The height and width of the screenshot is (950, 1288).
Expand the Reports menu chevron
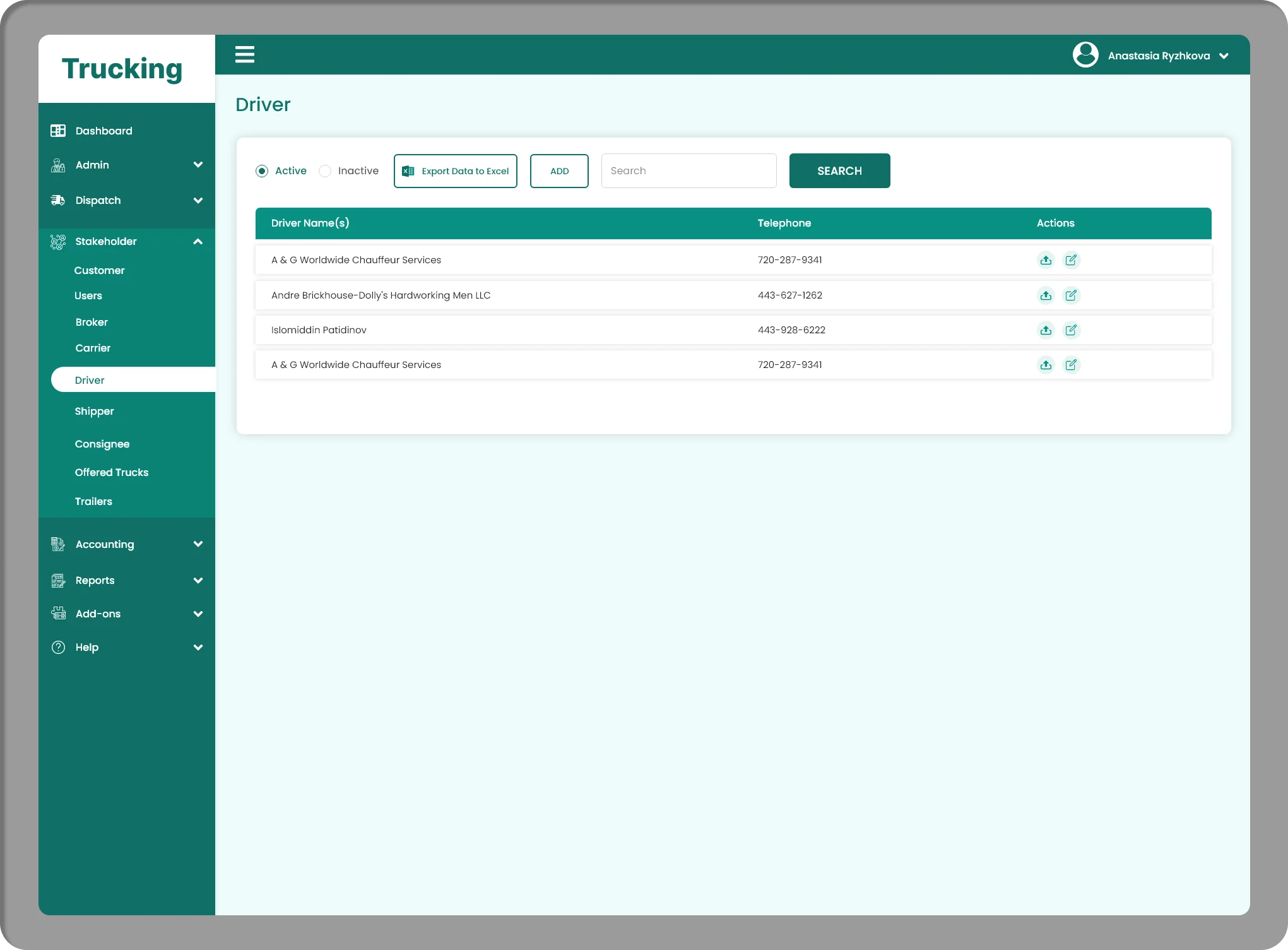(198, 581)
